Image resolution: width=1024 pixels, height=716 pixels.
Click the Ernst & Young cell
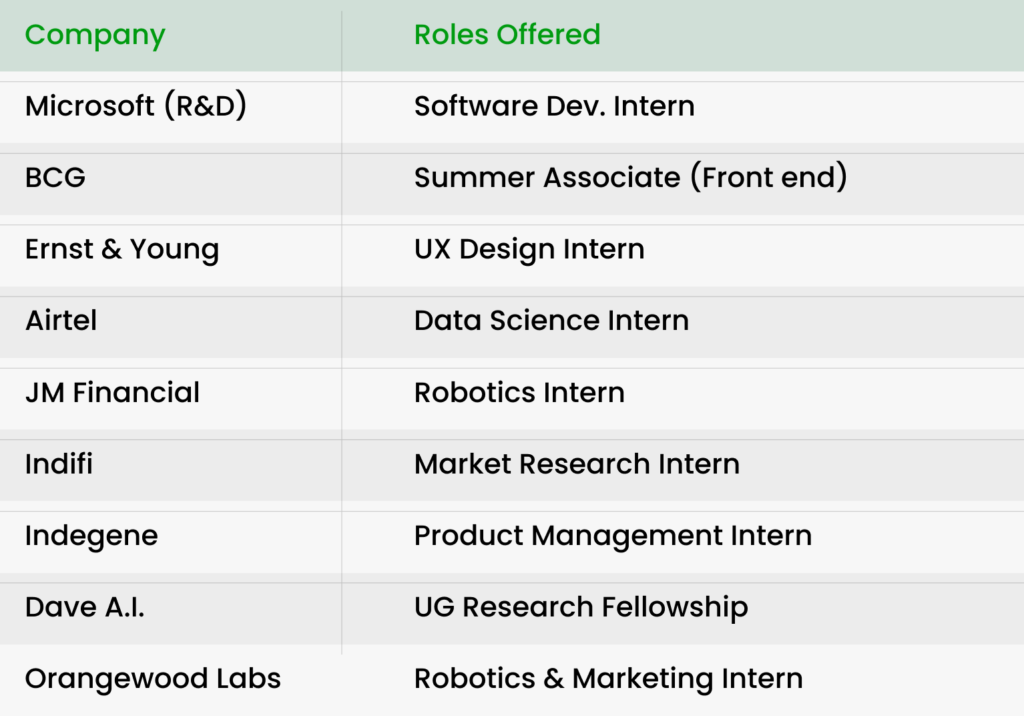tap(122, 250)
